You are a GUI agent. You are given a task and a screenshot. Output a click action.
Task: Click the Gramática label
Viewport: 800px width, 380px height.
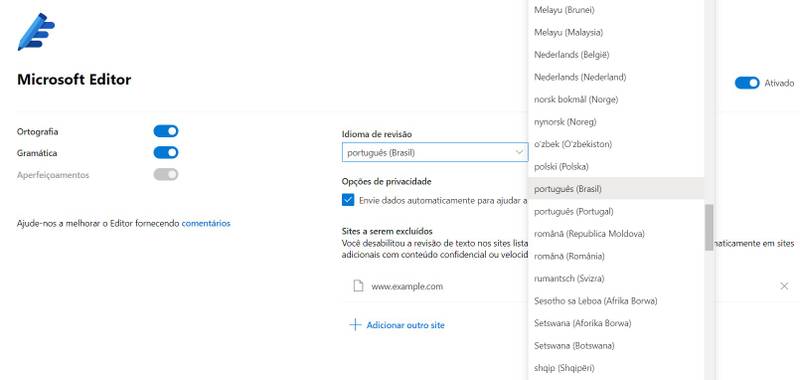tap(37, 153)
